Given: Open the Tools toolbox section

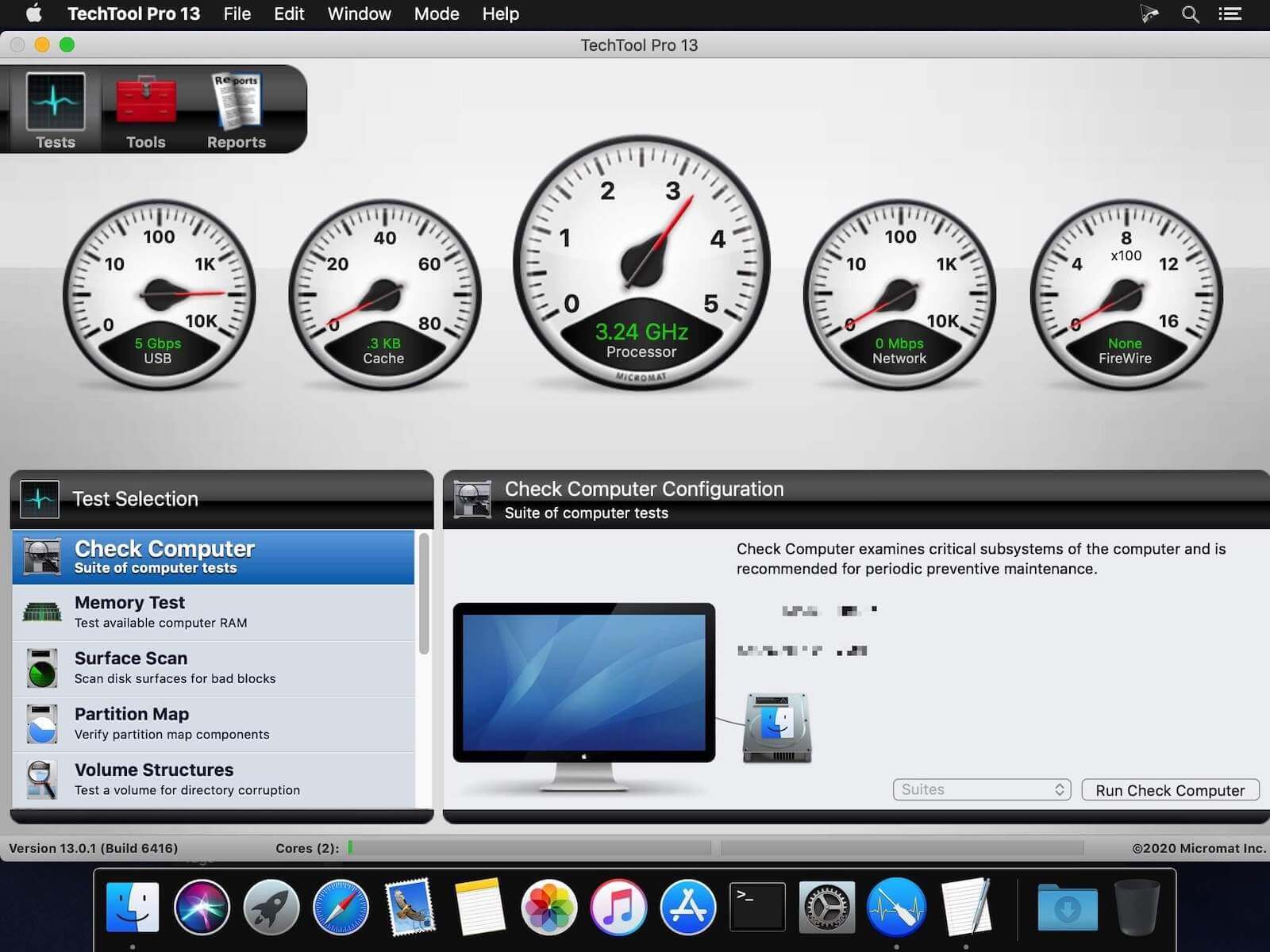Looking at the screenshot, I should [146, 109].
